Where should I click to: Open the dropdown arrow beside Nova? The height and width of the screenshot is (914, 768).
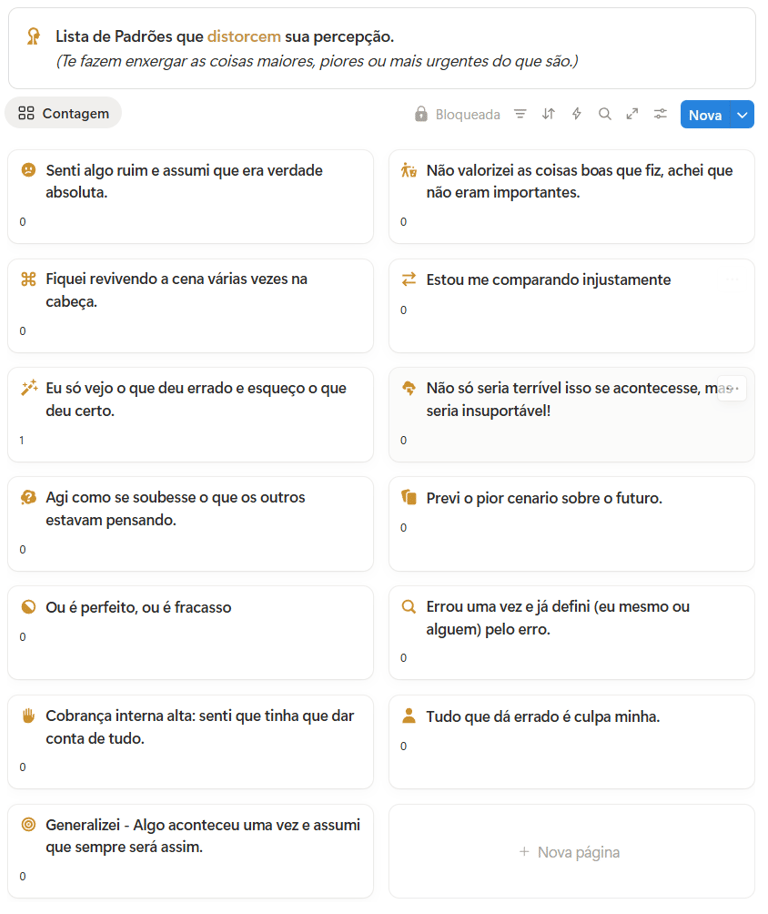(x=742, y=115)
